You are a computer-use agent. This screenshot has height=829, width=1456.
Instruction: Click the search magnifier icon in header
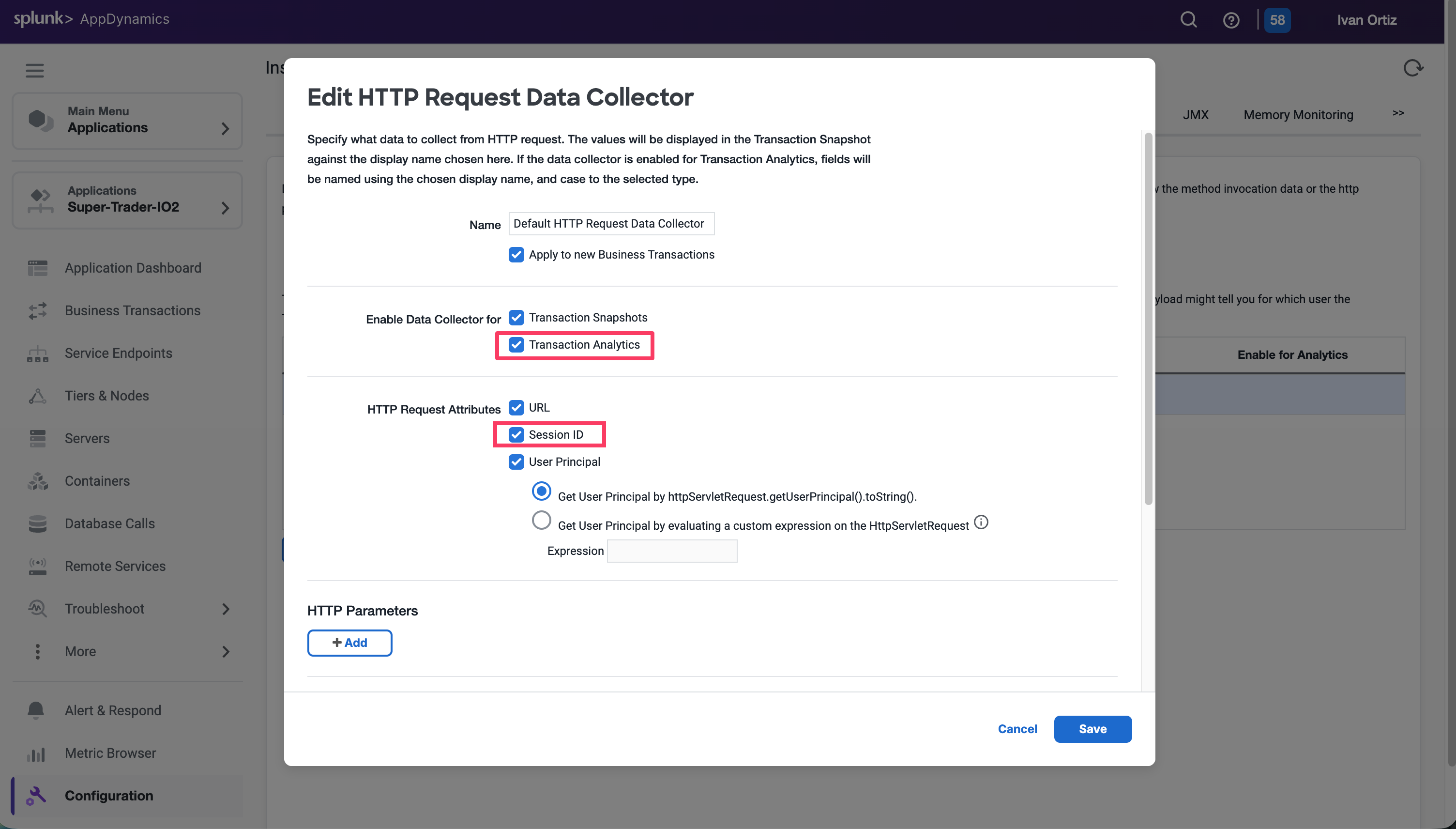click(1188, 20)
